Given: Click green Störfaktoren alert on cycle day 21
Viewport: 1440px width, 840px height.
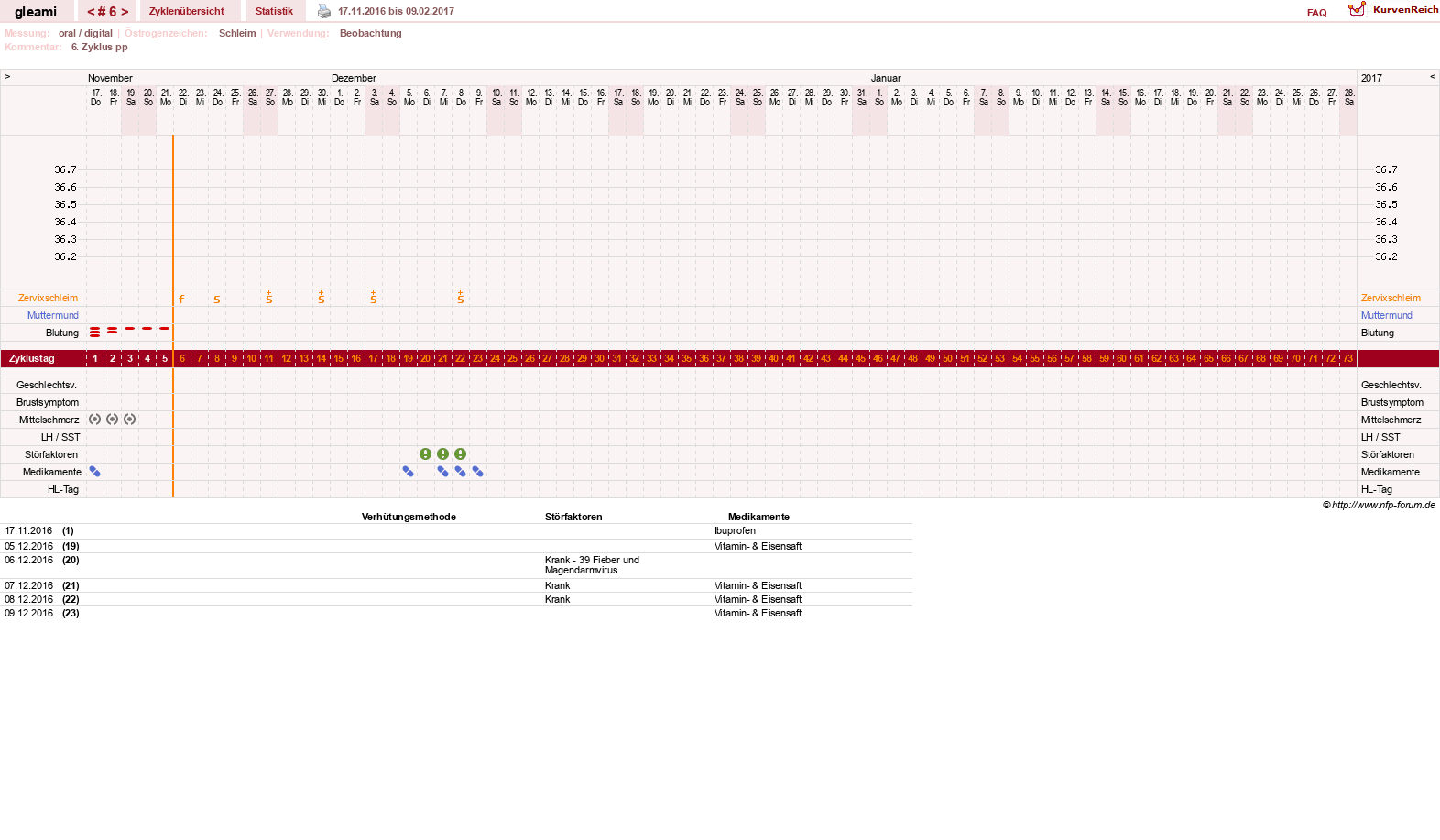Looking at the screenshot, I should (x=443, y=454).
